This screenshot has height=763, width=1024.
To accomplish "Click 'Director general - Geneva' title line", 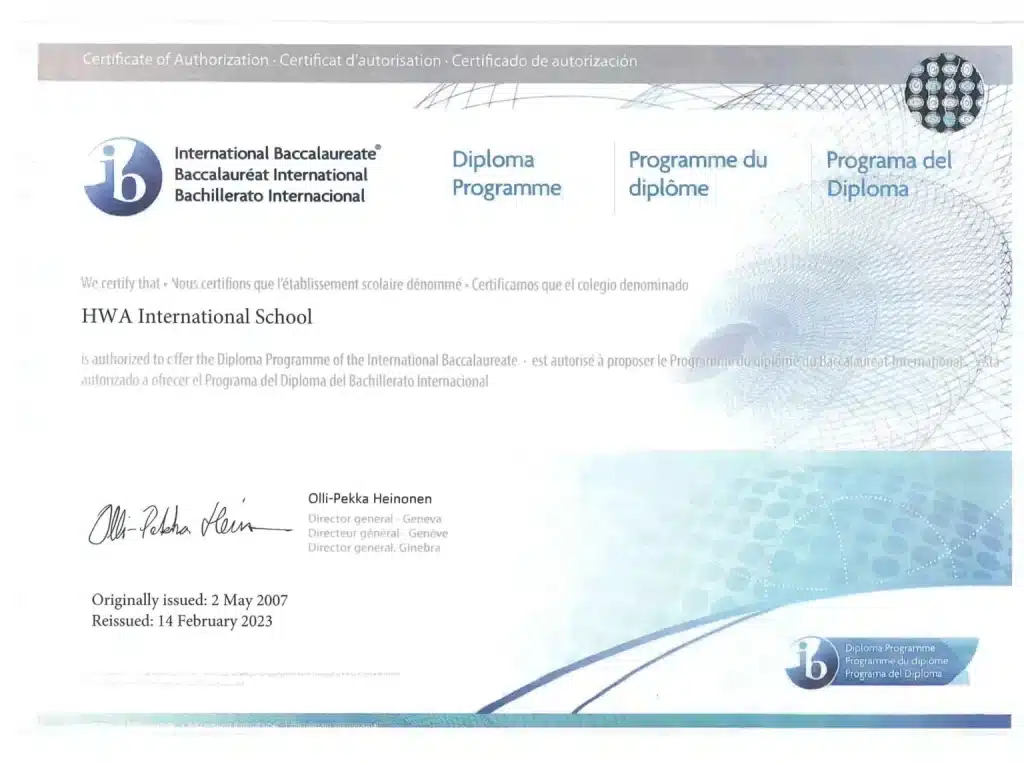I will click(375, 519).
